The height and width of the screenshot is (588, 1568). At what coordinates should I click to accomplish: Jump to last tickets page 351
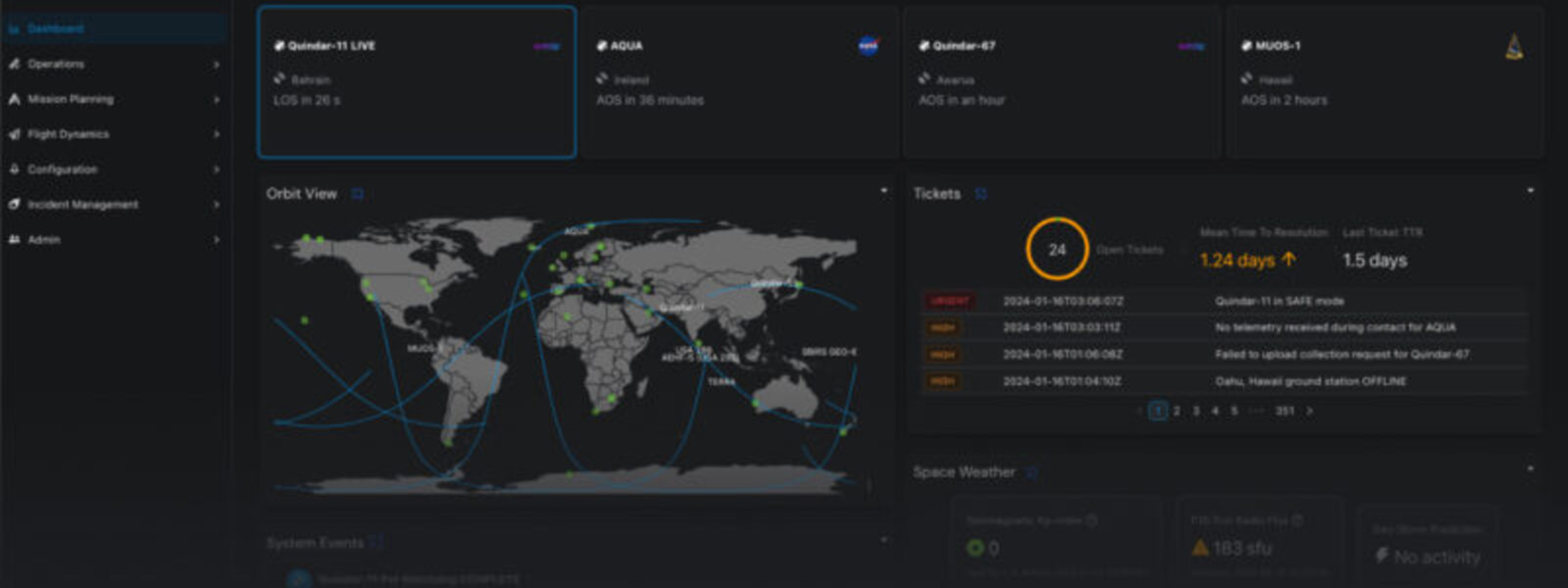(x=1284, y=411)
